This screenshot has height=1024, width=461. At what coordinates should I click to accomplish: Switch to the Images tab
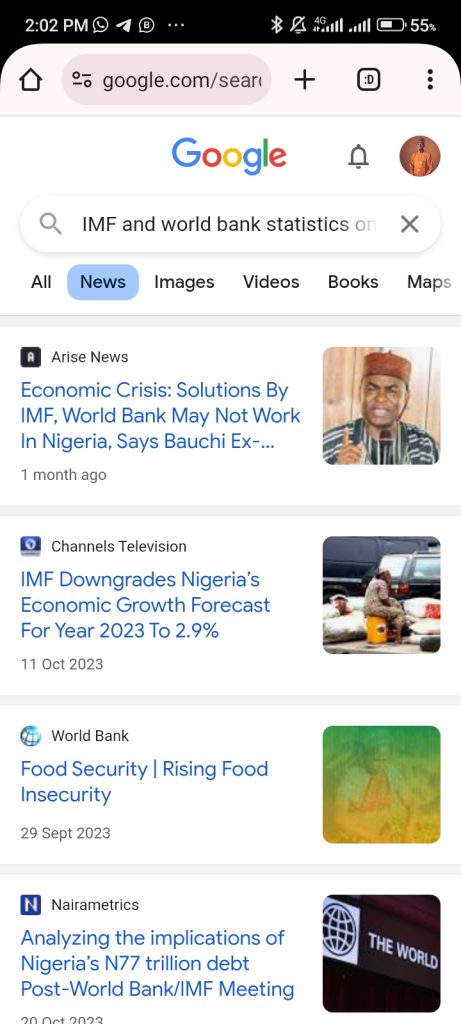pyautogui.click(x=184, y=282)
